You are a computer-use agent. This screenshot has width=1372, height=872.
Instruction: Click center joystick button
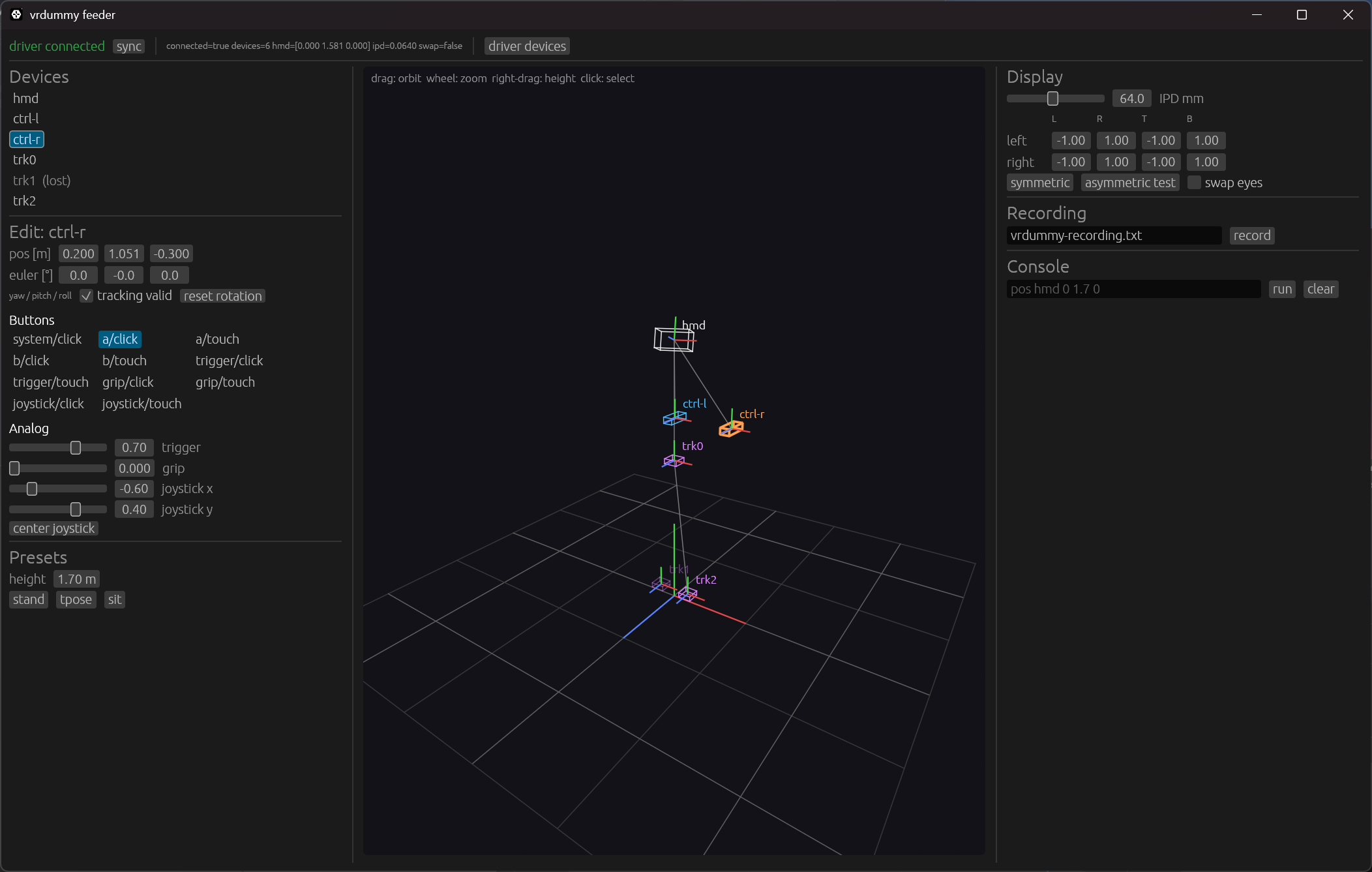pos(53,528)
